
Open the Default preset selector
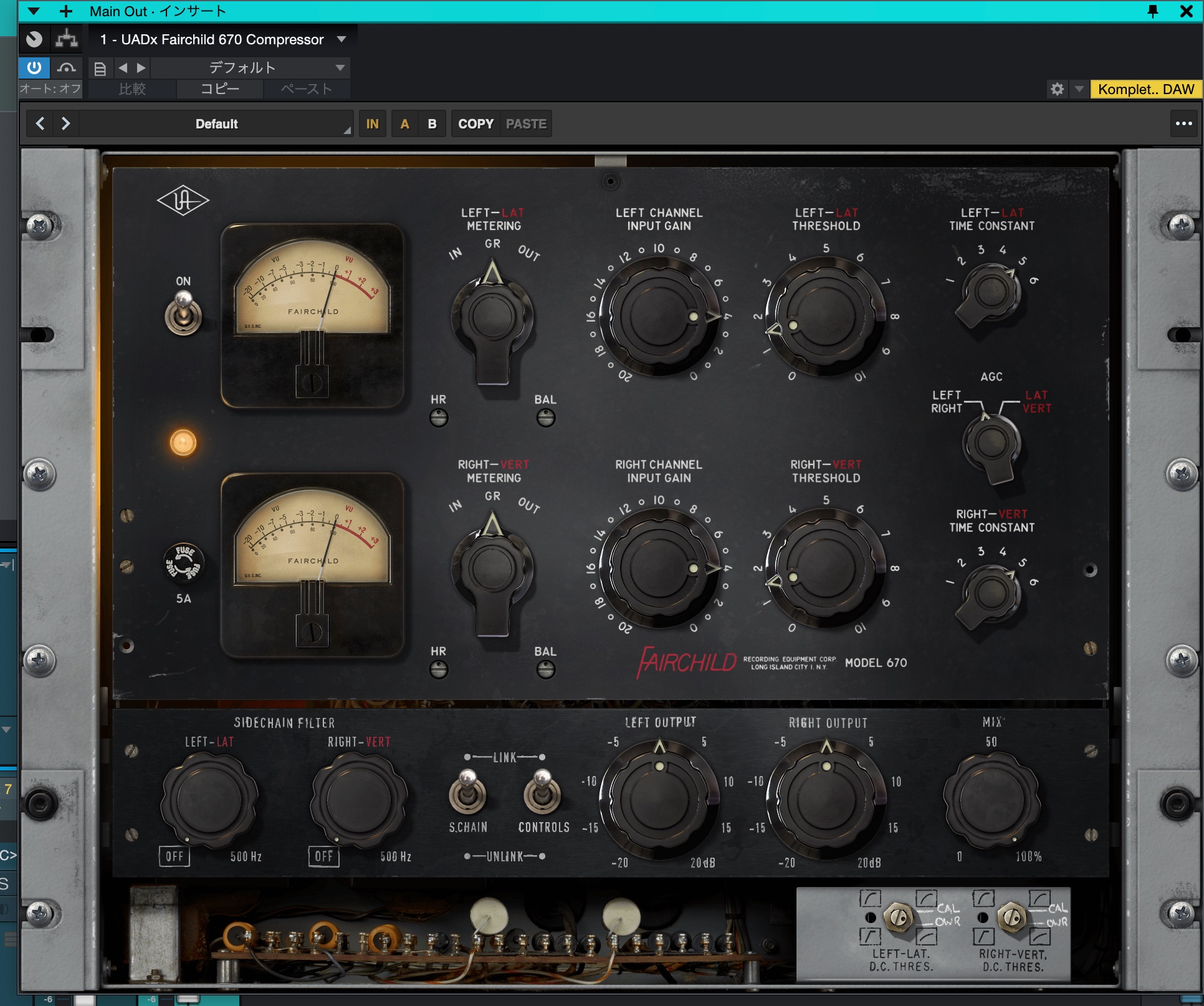click(x=216, y=123)
